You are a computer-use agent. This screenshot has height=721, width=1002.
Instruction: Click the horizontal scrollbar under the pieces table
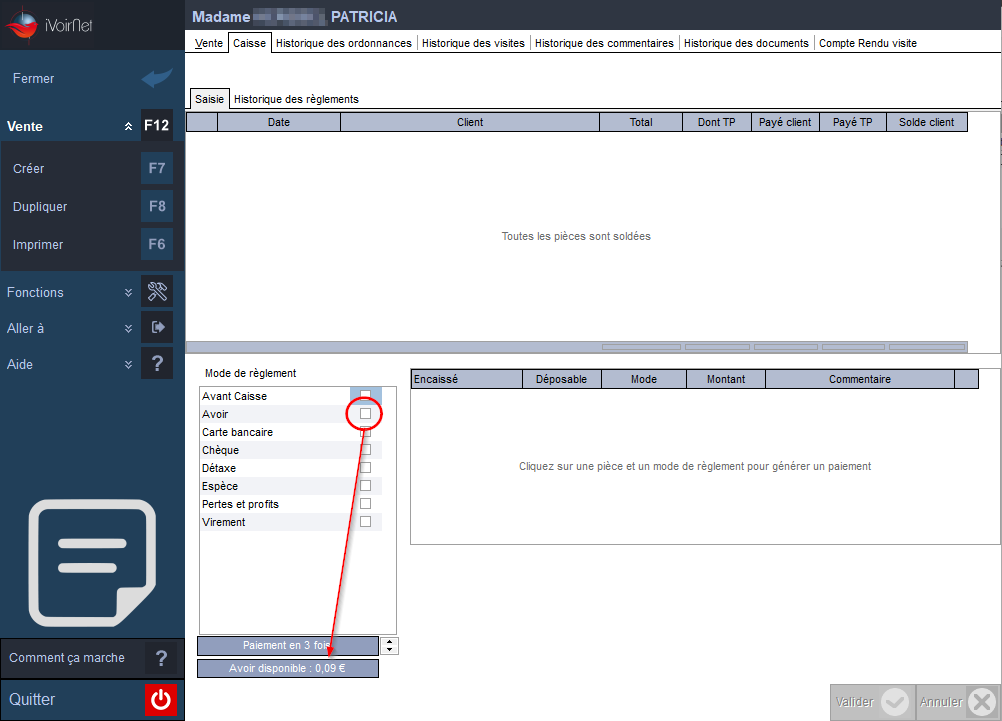pos(576,347)
